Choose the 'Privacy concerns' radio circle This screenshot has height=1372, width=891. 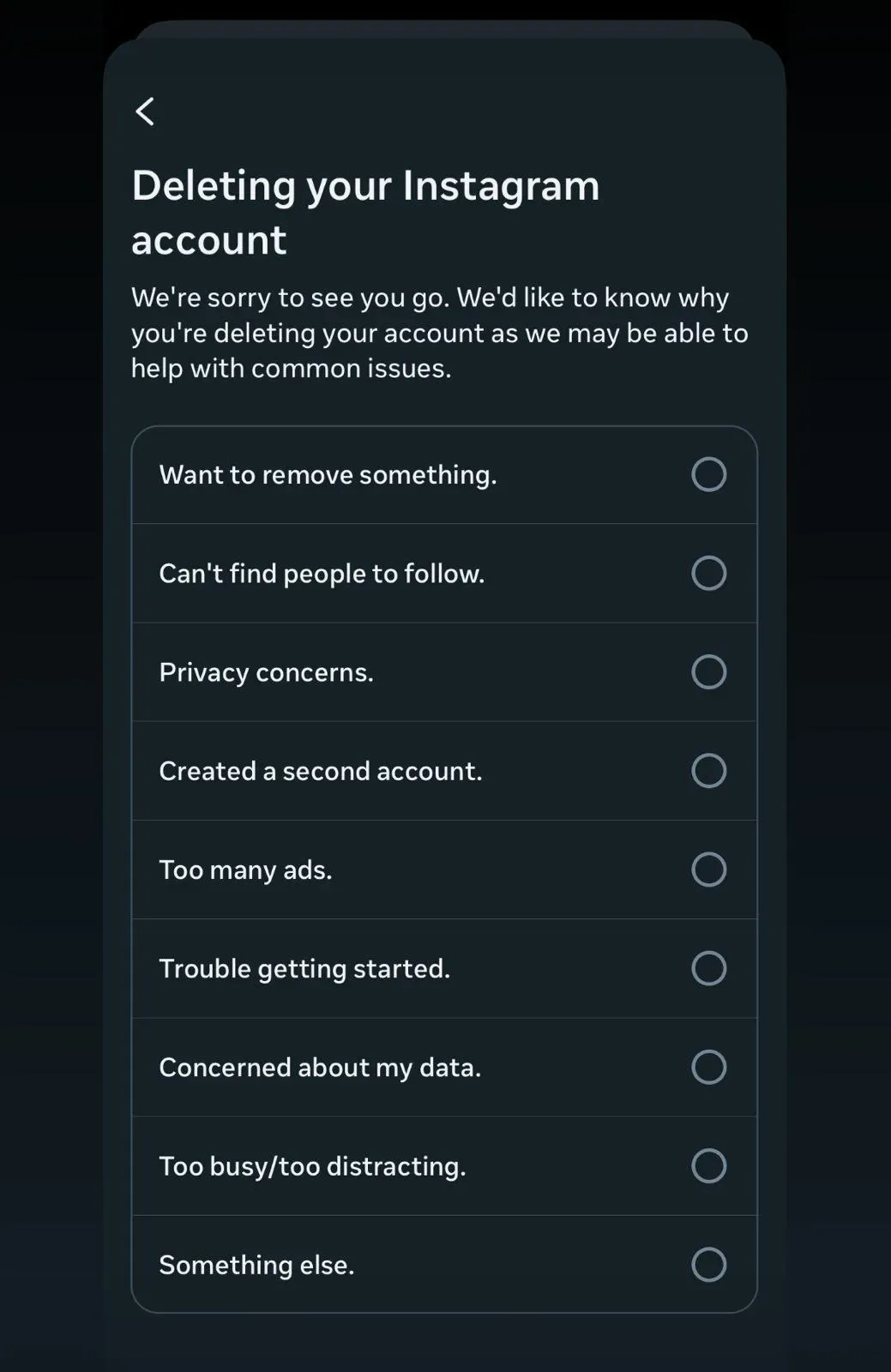tap(708, 671)
